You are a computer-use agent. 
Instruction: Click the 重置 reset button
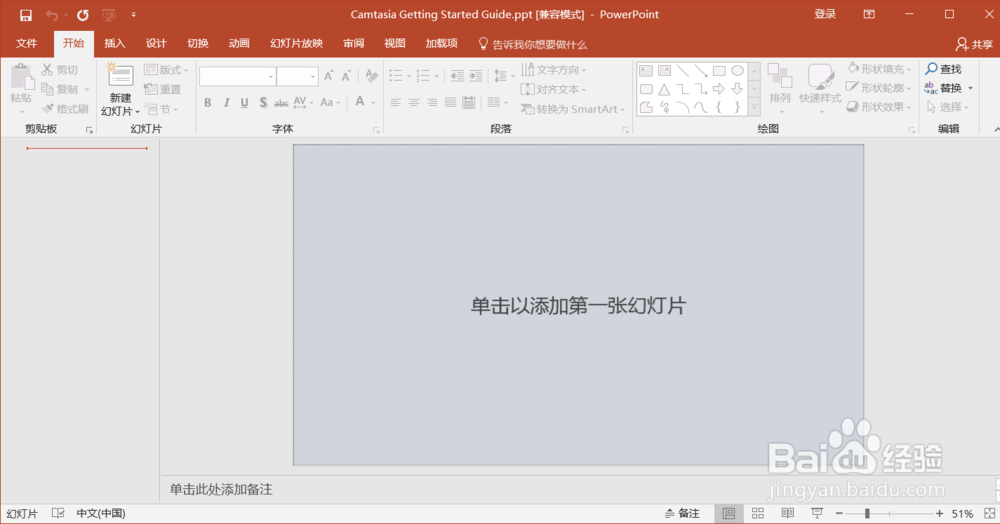(163, 89)
